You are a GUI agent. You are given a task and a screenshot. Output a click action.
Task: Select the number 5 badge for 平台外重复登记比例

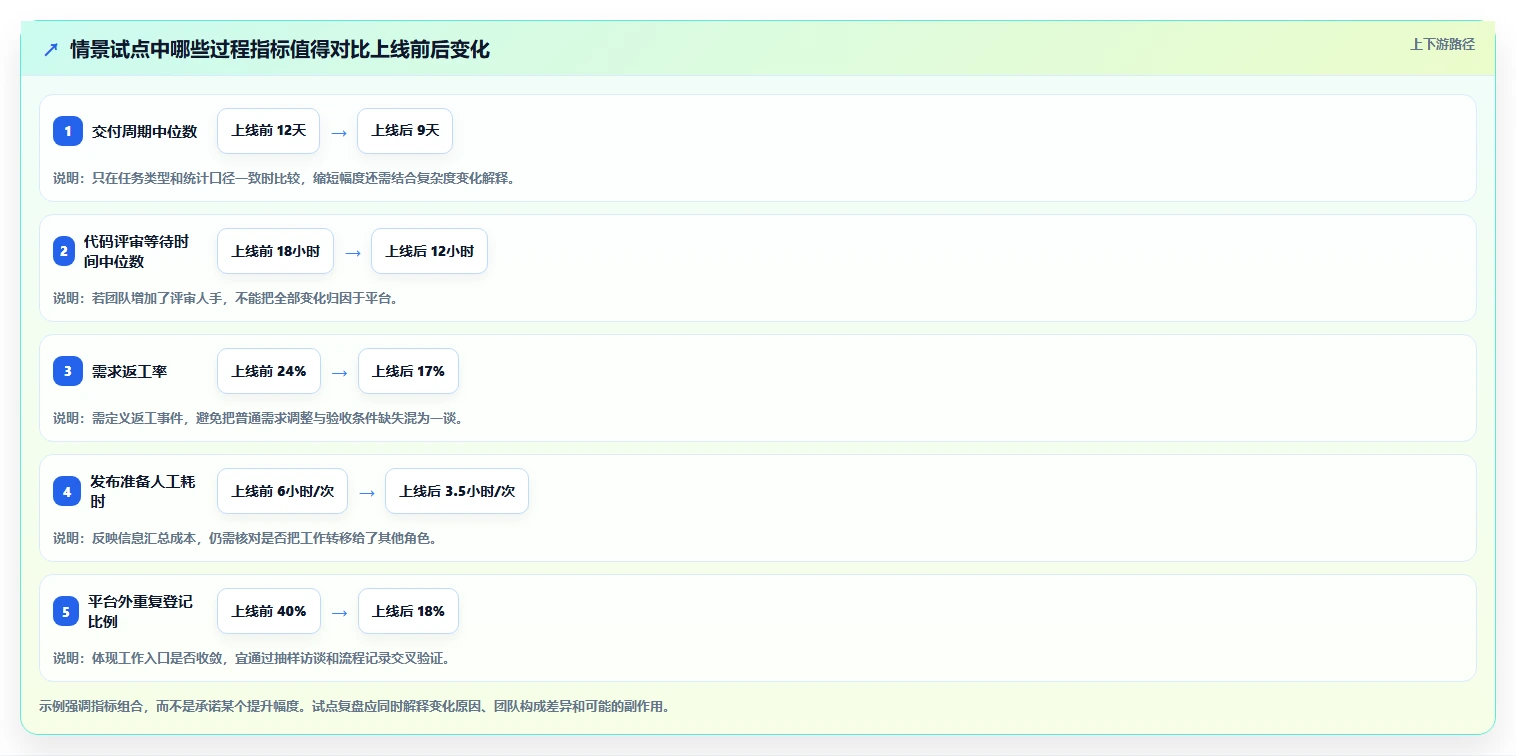click(x=68, y=611)
